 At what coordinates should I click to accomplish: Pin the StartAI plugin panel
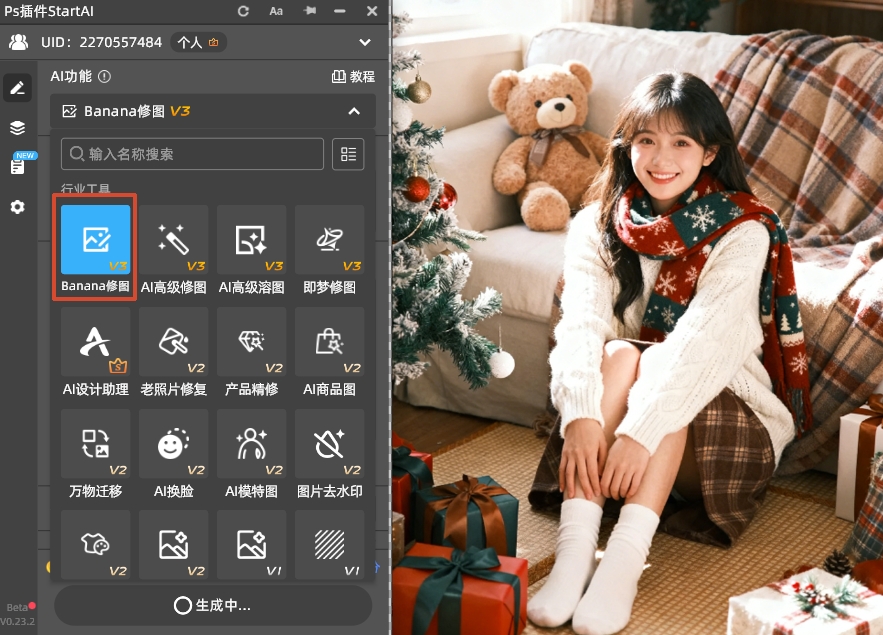(309, 11)
